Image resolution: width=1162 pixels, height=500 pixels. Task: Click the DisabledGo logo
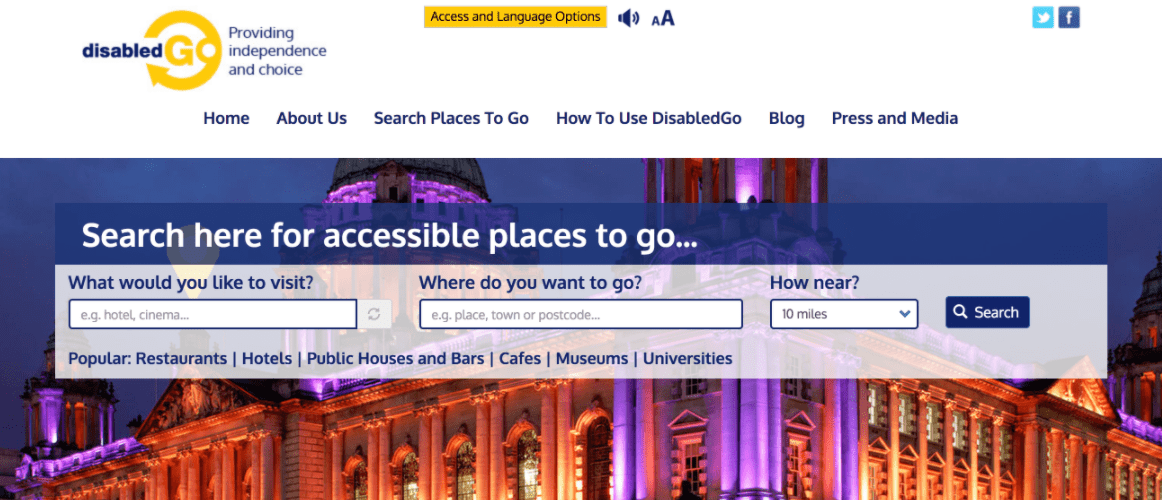coord(152,50)
